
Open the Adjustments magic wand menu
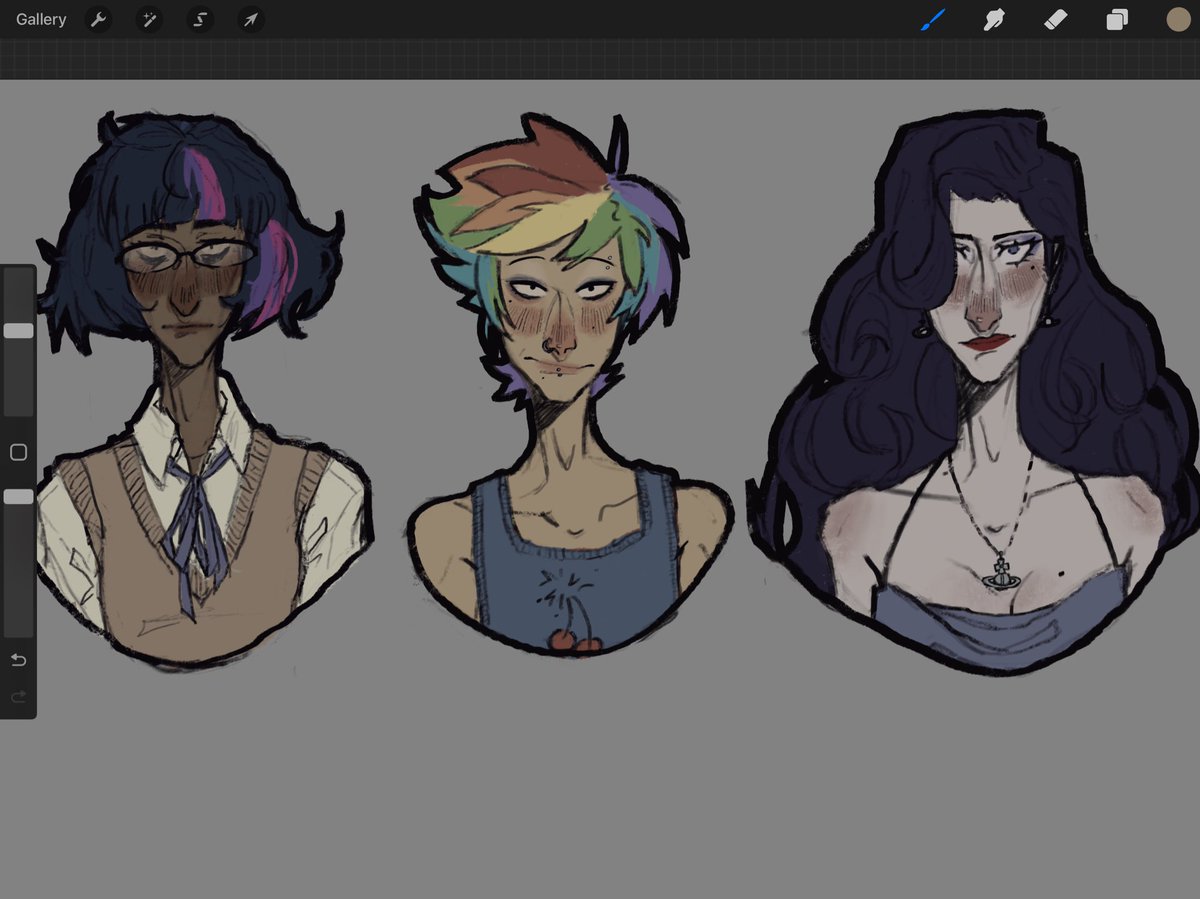point(149,19)
